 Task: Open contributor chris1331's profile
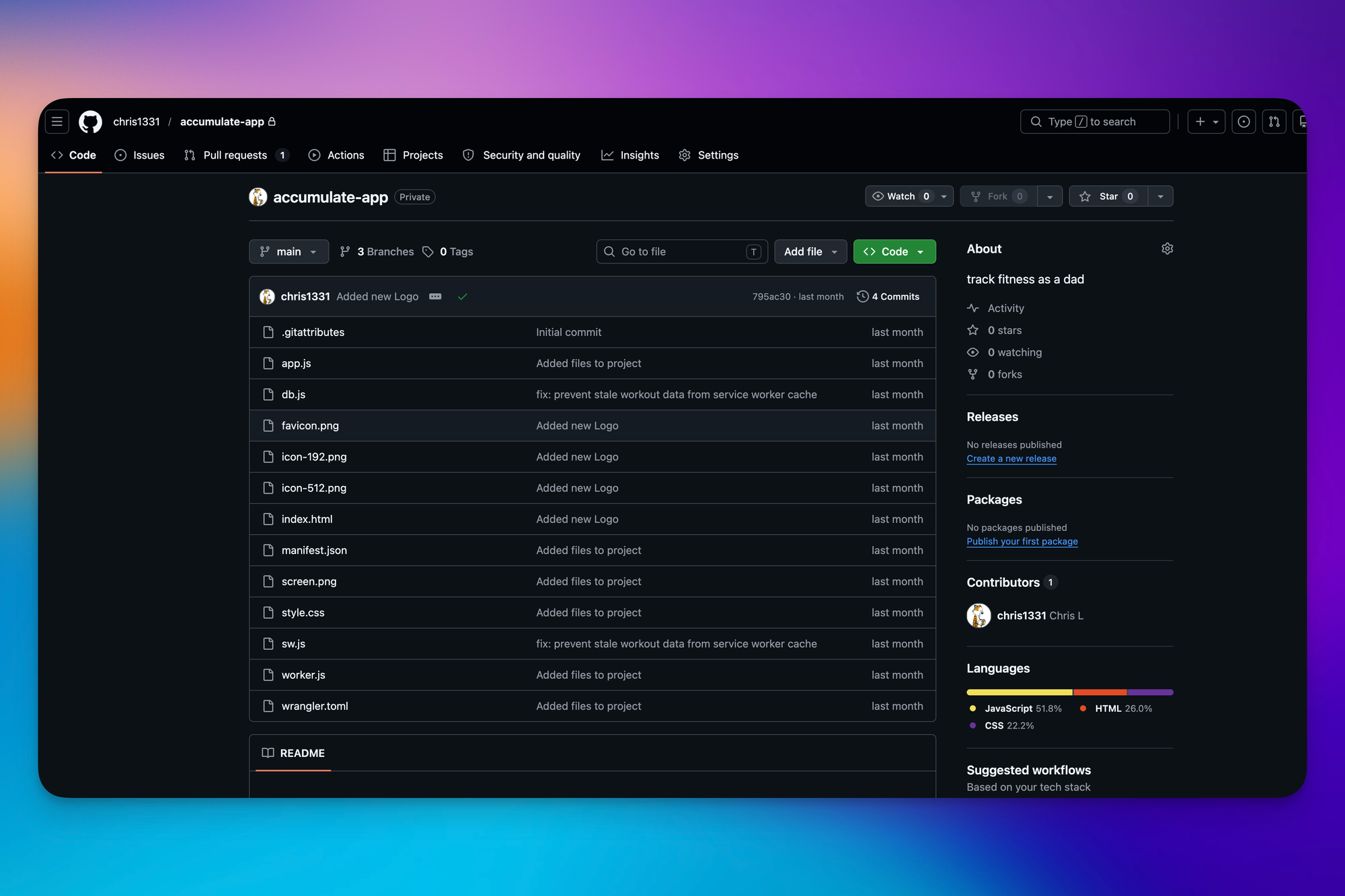(1022, 615)
